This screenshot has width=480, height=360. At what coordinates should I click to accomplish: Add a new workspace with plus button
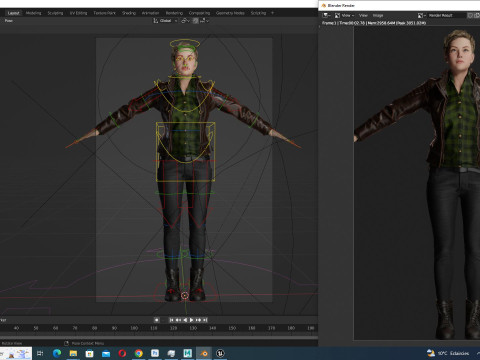pyautogui.click(x=272, y=13)
